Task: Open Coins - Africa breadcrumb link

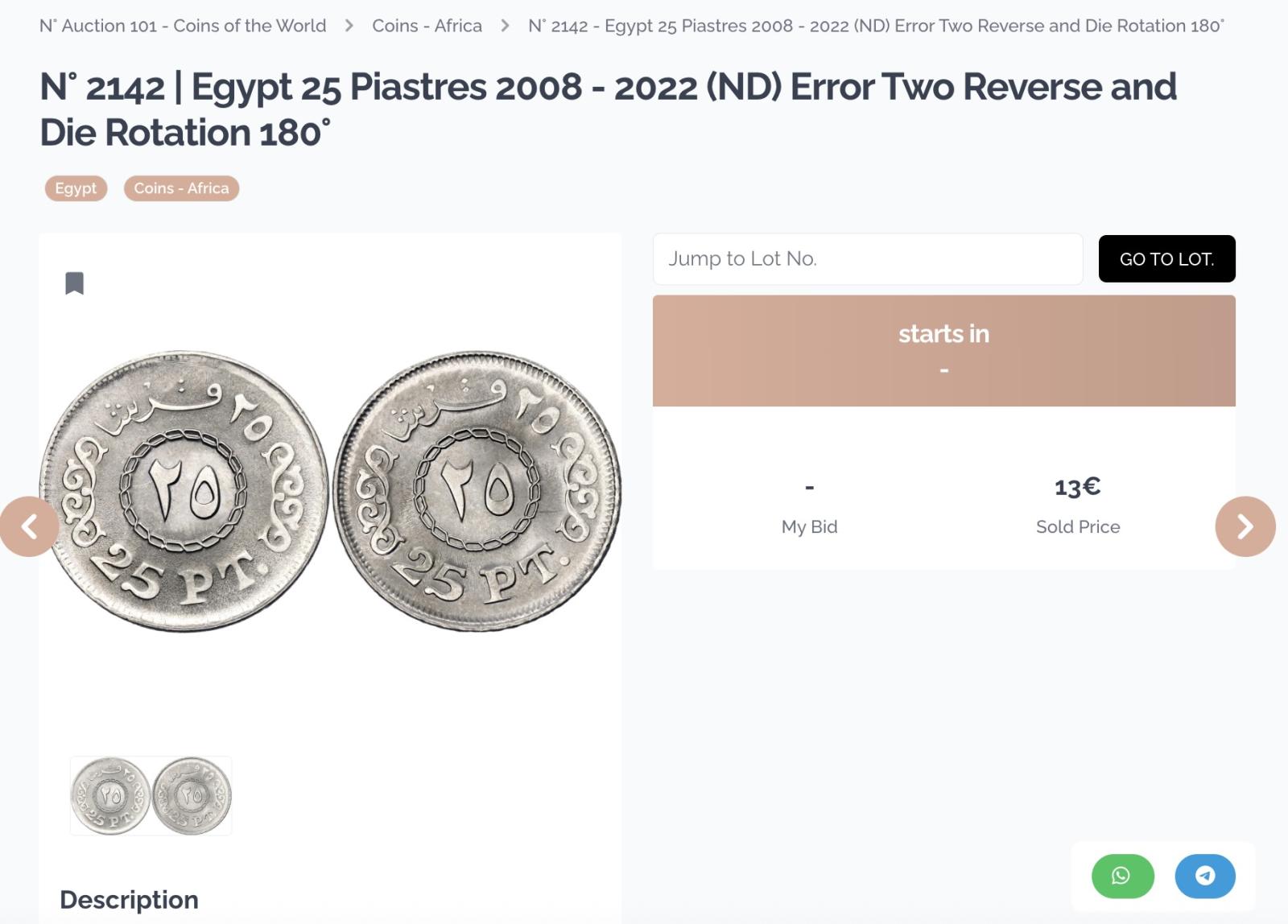Action: (x=427, y=26)
